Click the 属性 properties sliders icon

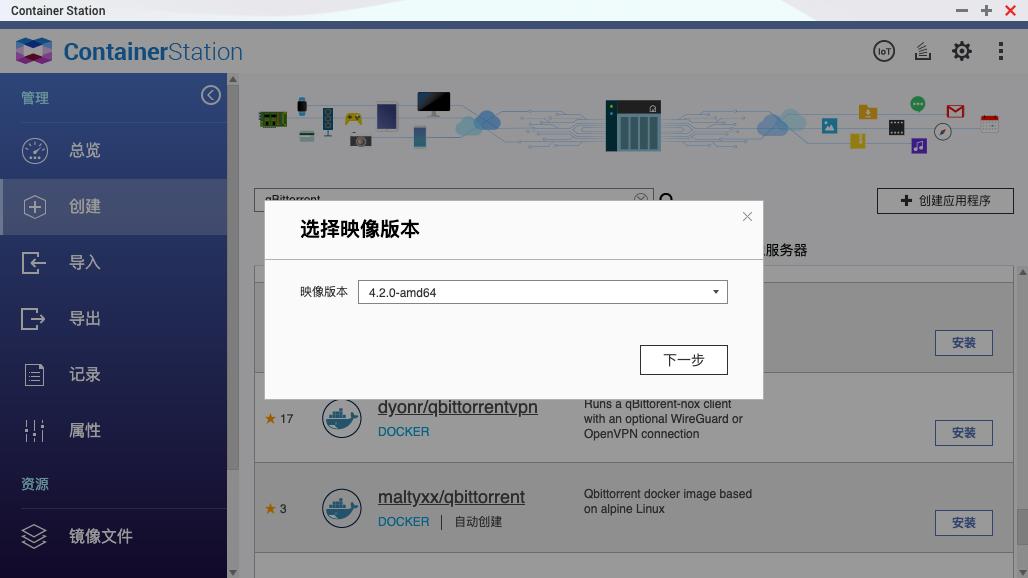pyautogui.click(x=34, y=430)
